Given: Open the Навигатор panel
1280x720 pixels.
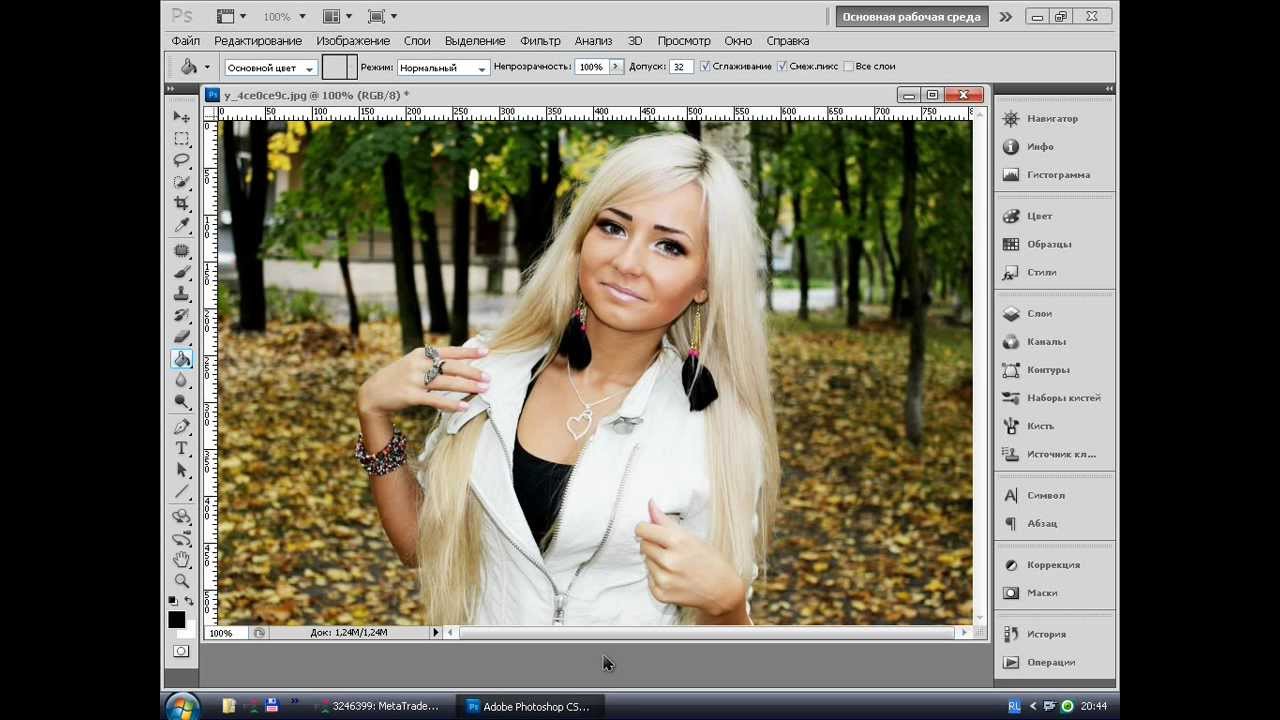Looking at the screenshot, I should click(1054, 119).
